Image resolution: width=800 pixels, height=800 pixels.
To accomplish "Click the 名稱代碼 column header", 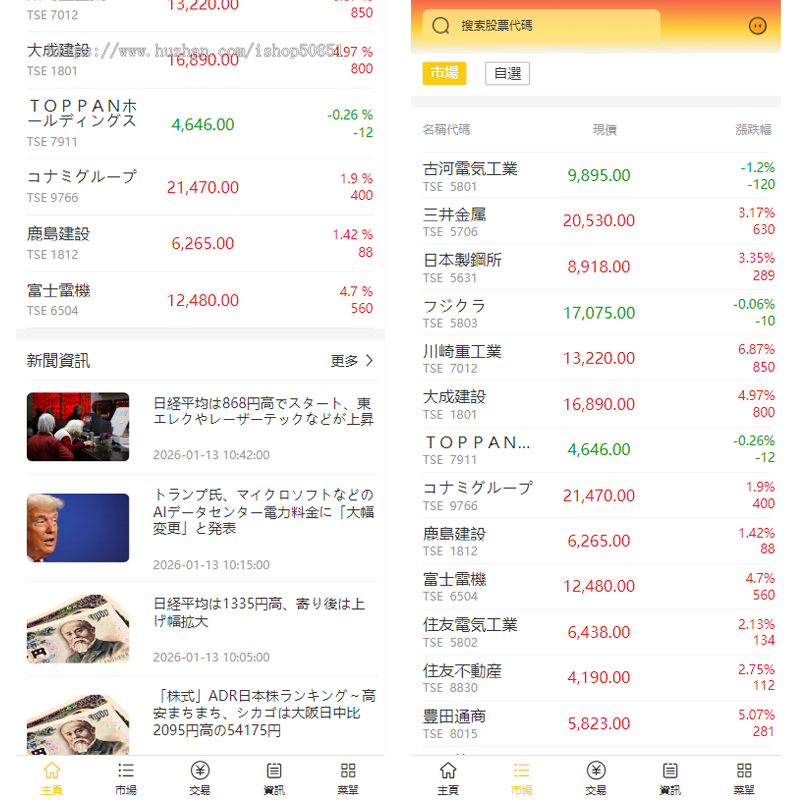I will coord(446,130).
